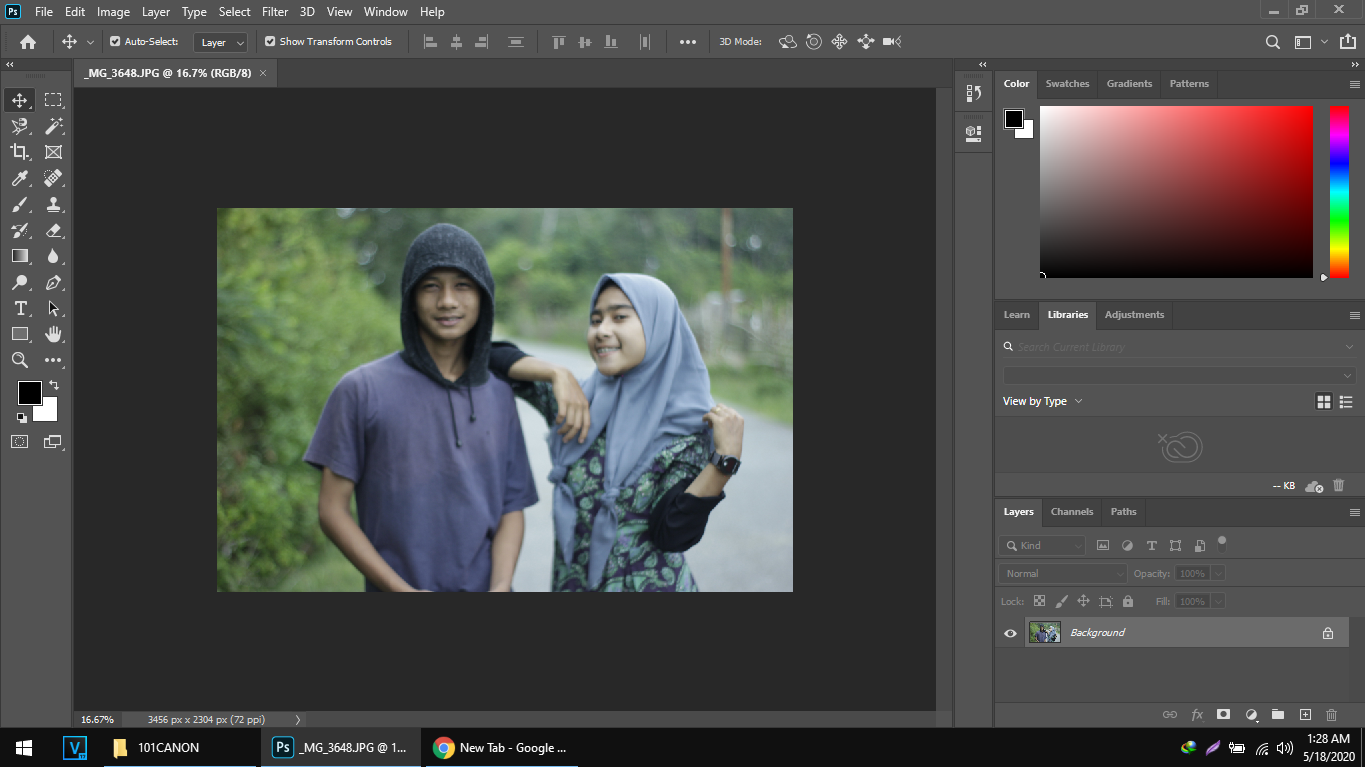The height and width of the screenshot is (767, 1365).
Task: Click the rainbow hue slider strip
Action: coord(1339,191)
